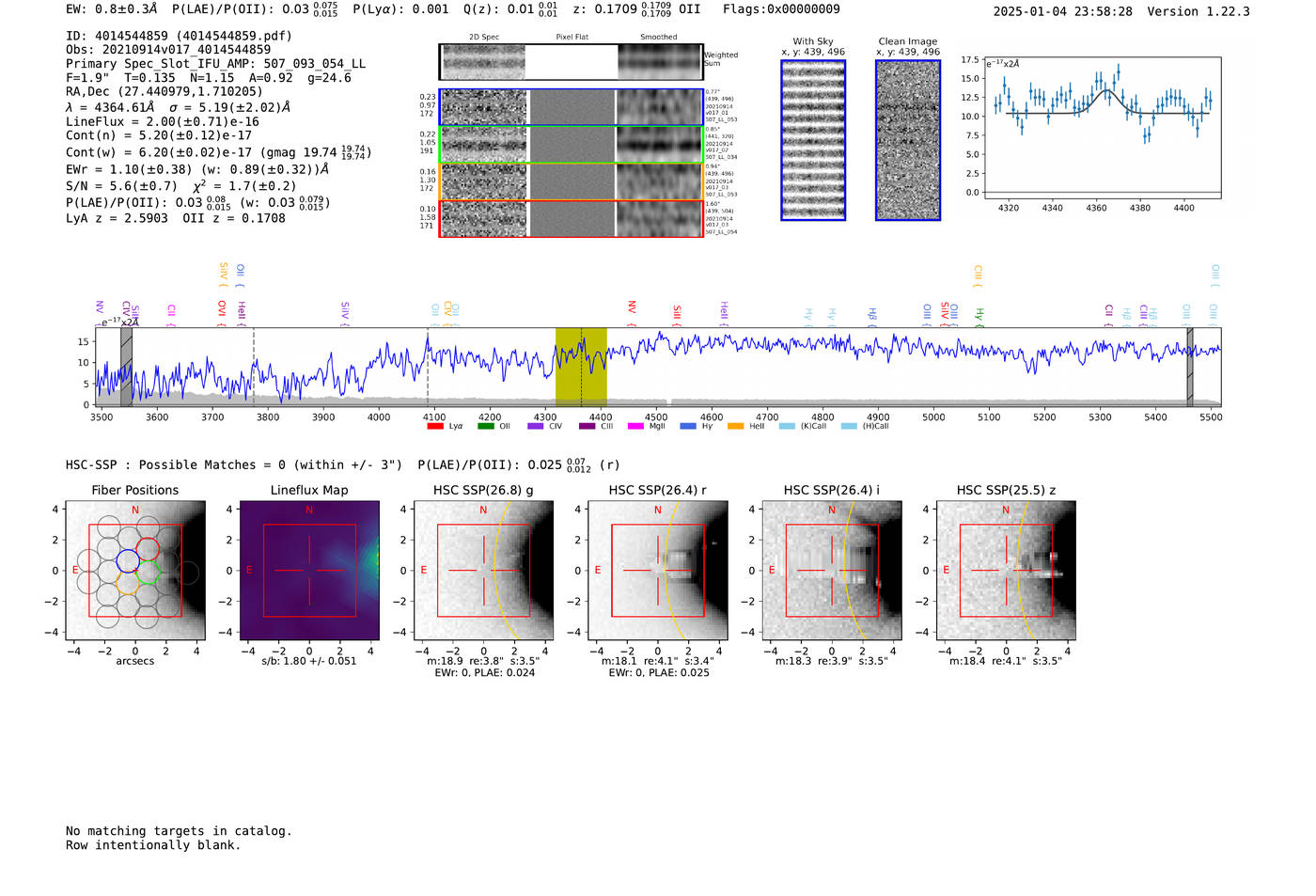Viewport: 1316px width, 896px height.
Task: Click the 'No matching targets in catalog.' message
Action: tap(179, 831)
